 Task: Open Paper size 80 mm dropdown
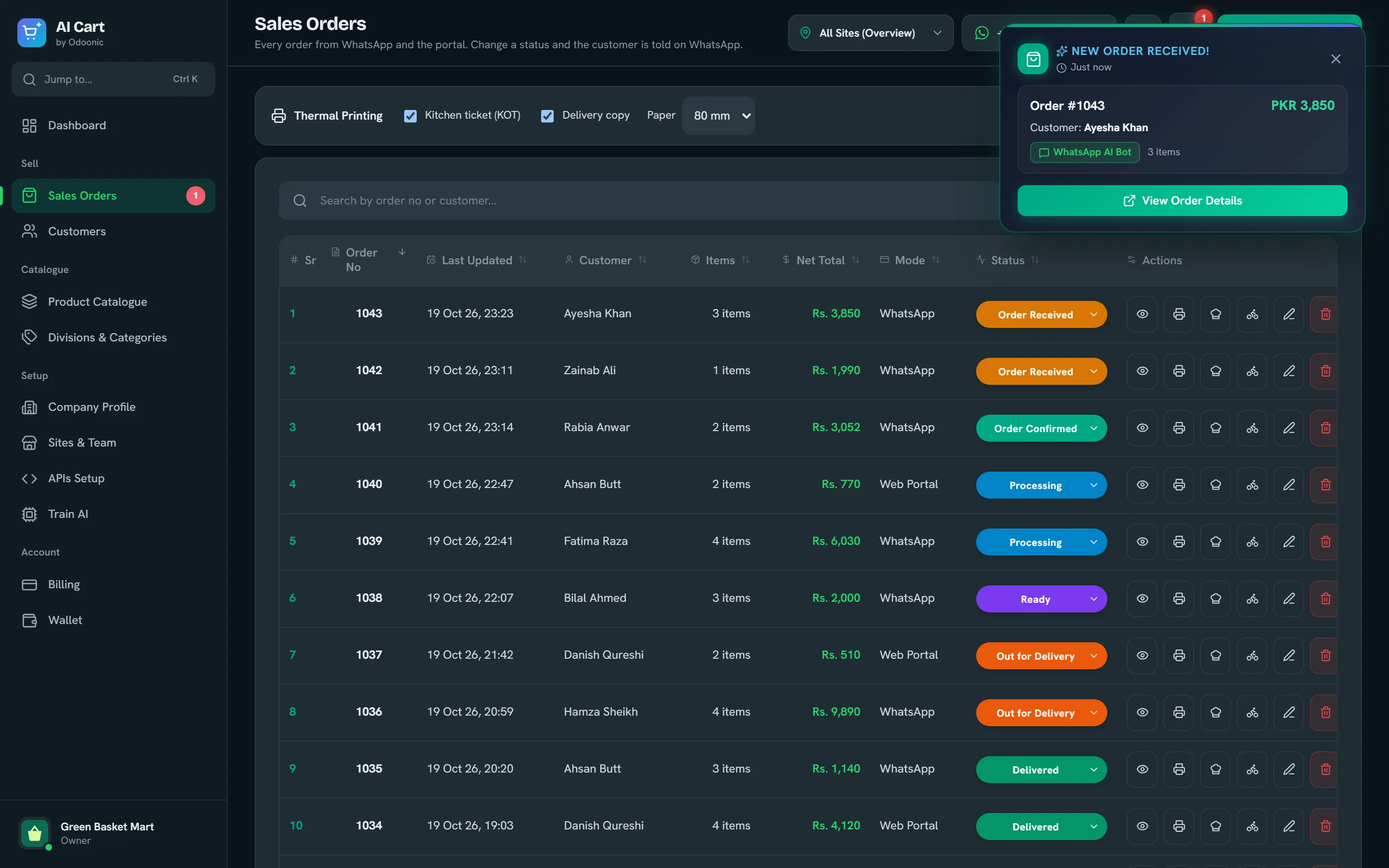point(719,115)
